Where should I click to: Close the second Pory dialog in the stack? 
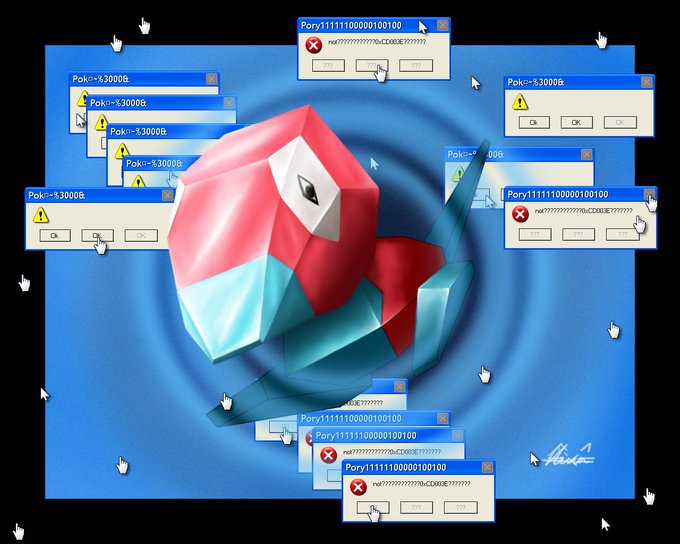[x=458, y=435]
